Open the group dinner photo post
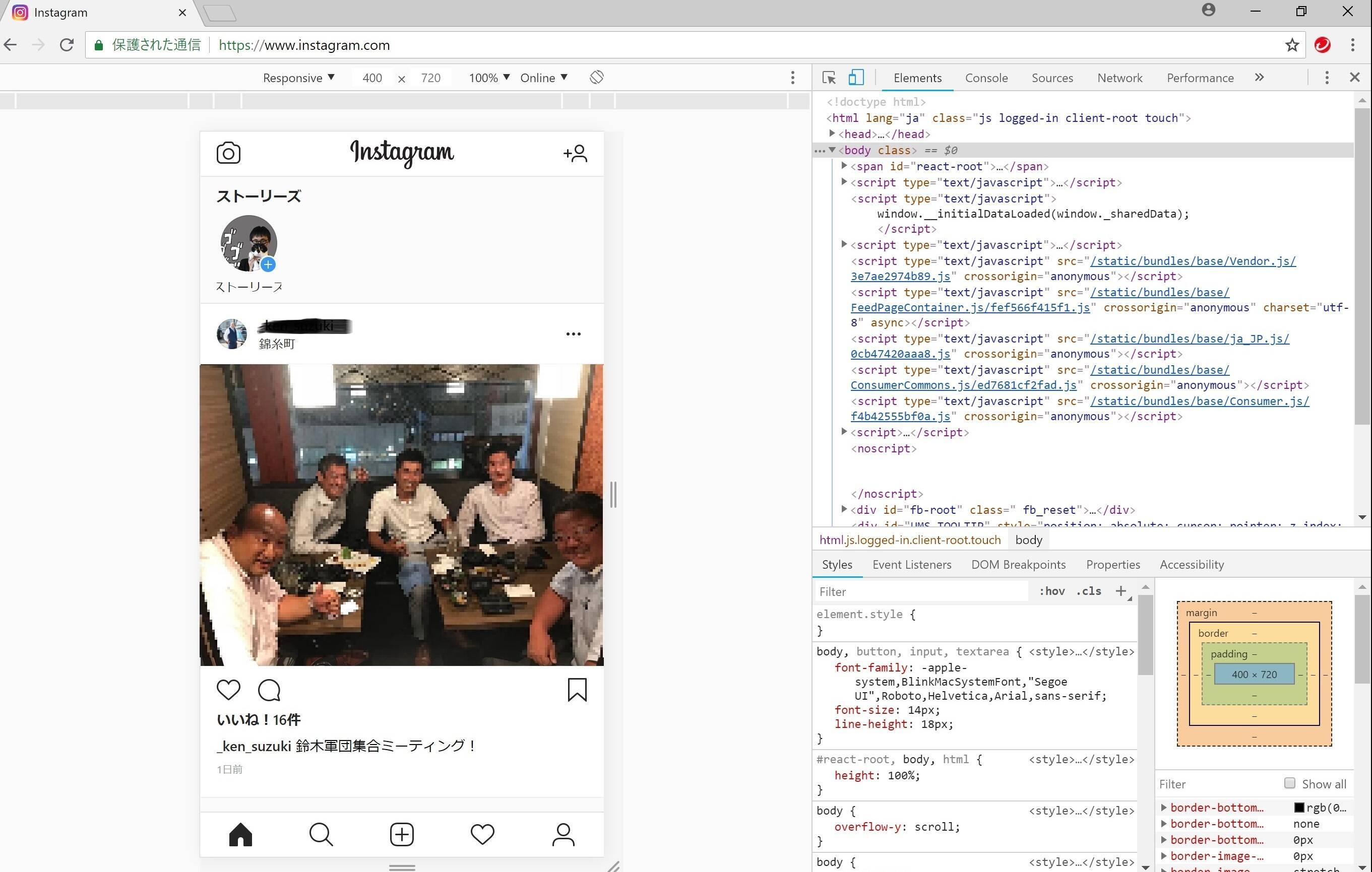 pos(402,515)
